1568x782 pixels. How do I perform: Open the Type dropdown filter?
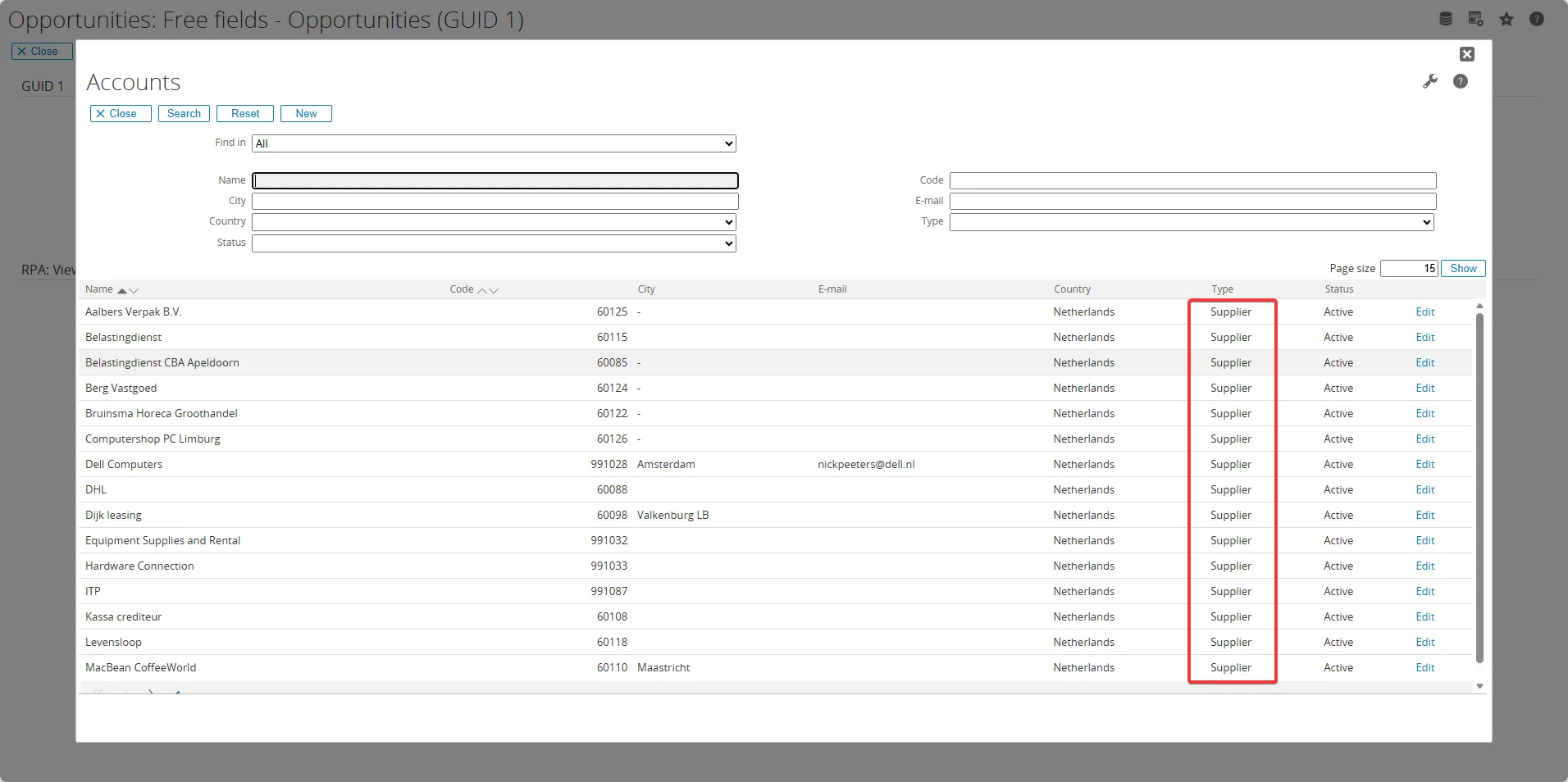tap(1191, 222)
